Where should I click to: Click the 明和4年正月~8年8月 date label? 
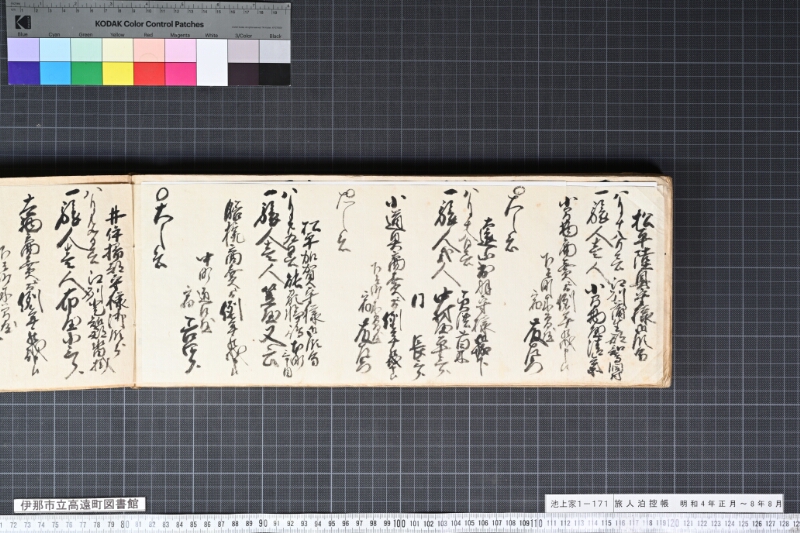tap(730, 503)
